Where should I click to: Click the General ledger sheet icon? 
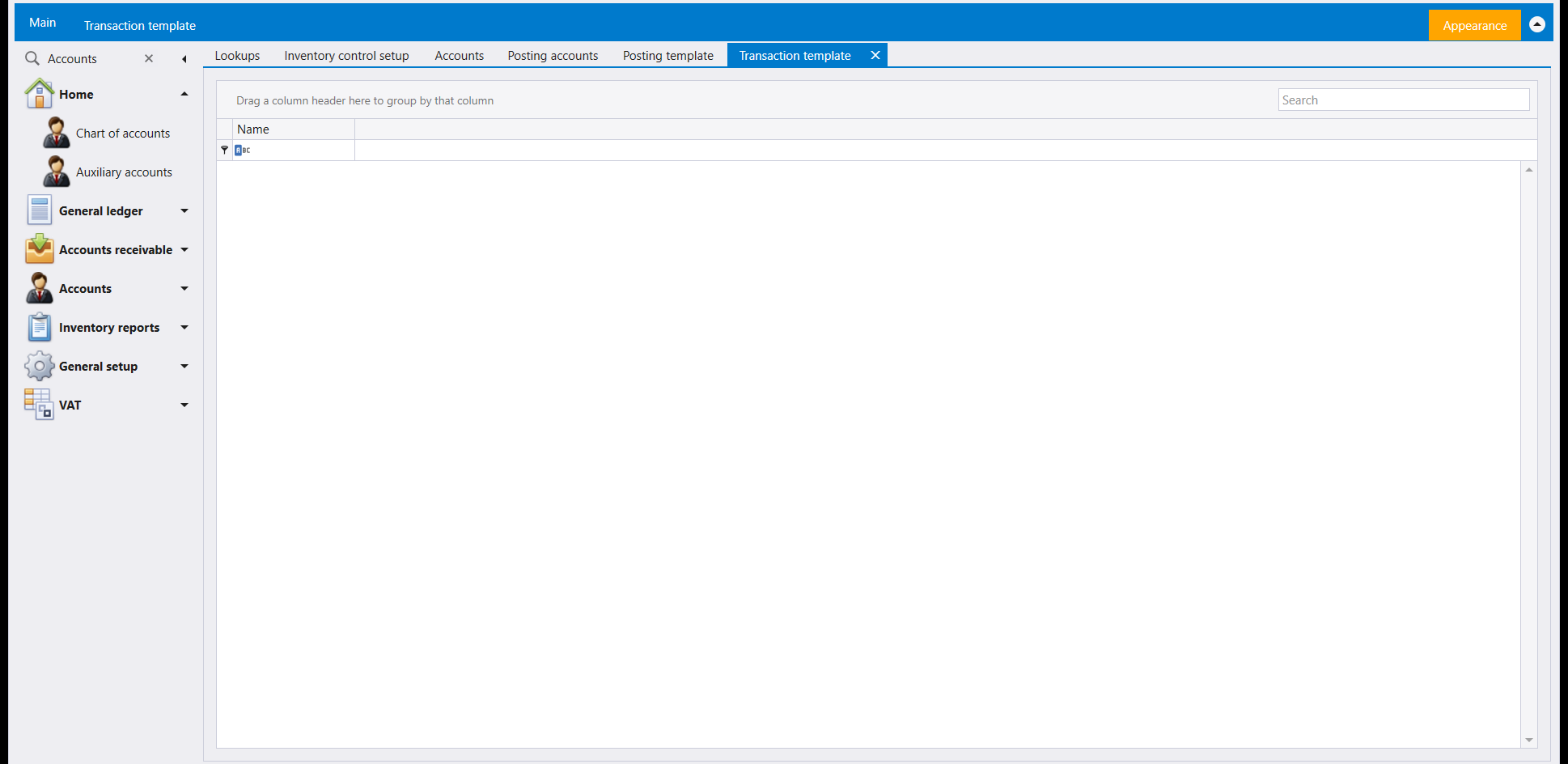[39, 210]
